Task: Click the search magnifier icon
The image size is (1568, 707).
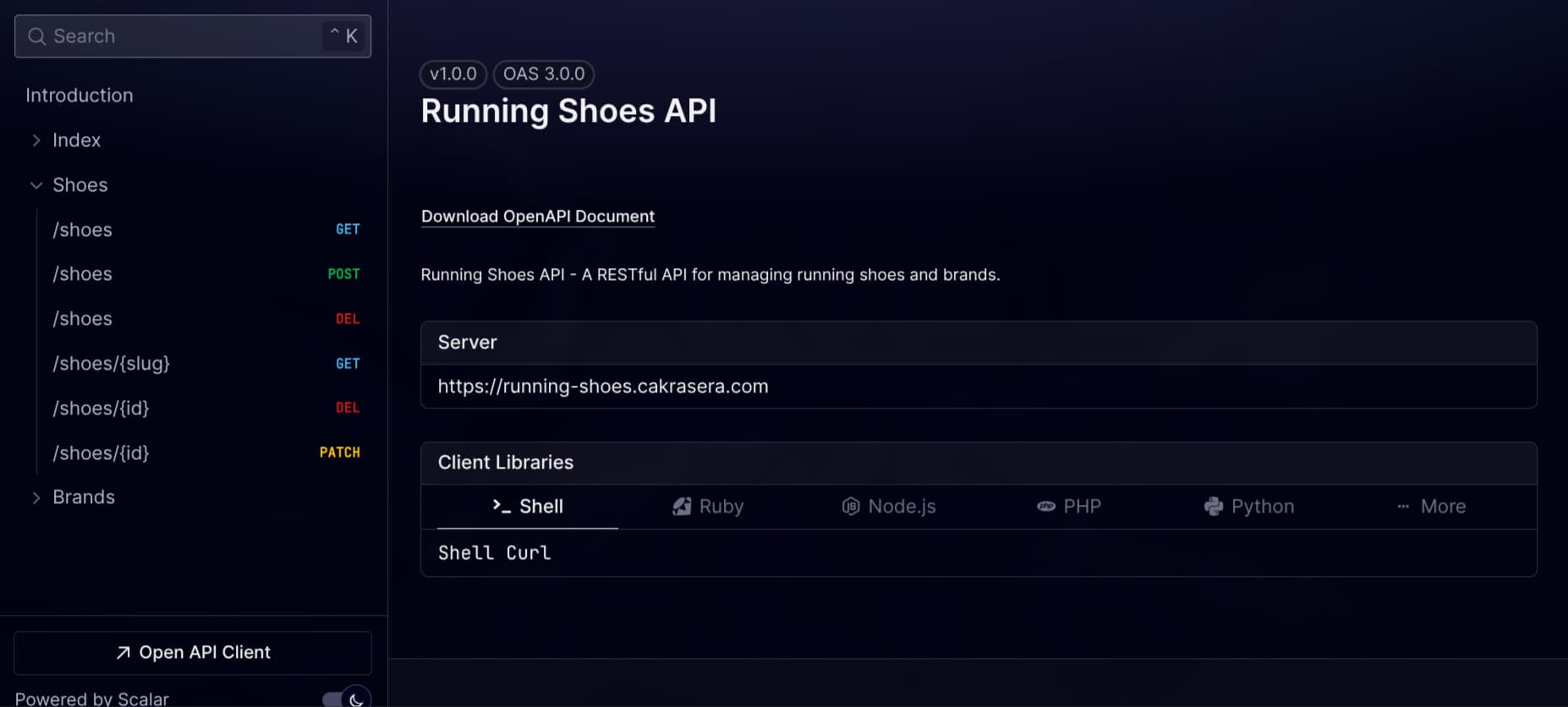Action: (36, 36)
